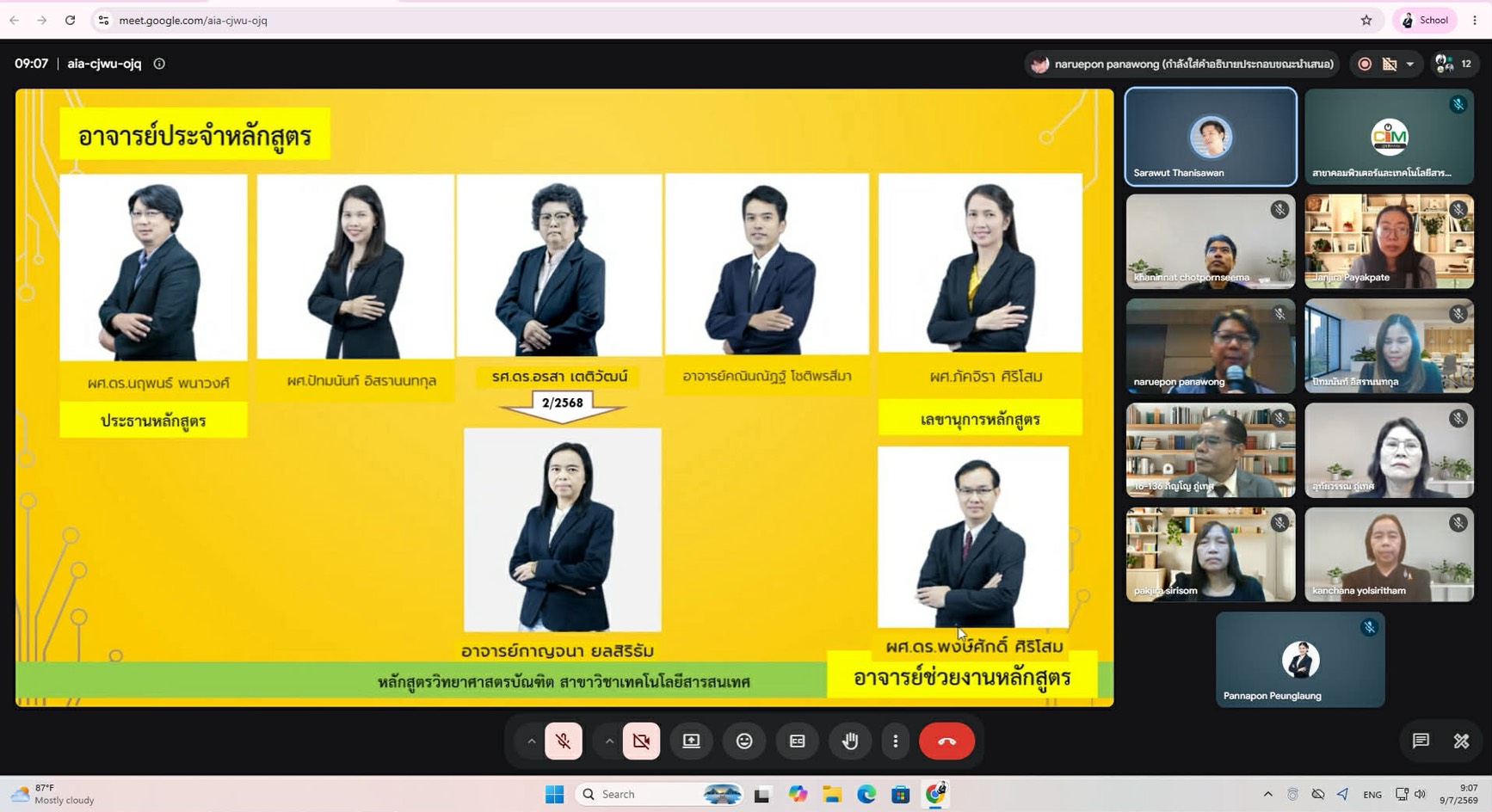
Task: Open audio settings chevron beside microphone
Action: (x=531, y=741)
